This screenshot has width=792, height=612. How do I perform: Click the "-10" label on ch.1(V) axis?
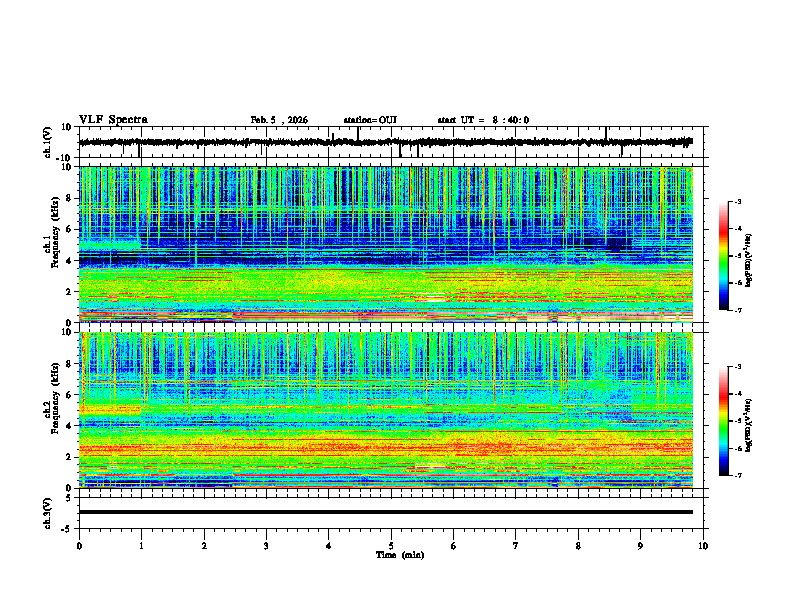click(x=65, y=157)
